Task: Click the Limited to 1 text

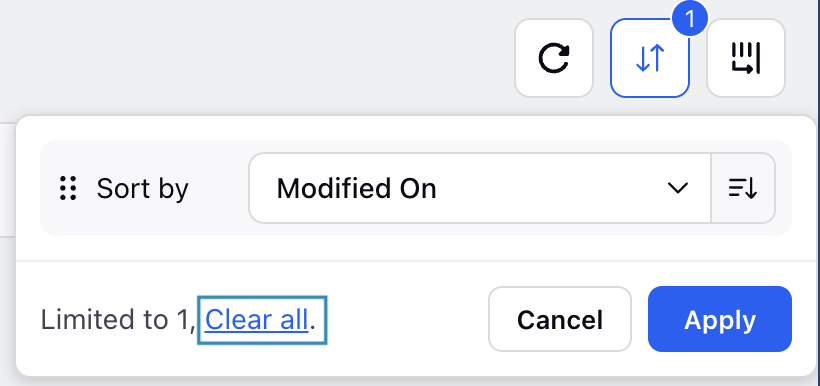Action: click(118, 320)
